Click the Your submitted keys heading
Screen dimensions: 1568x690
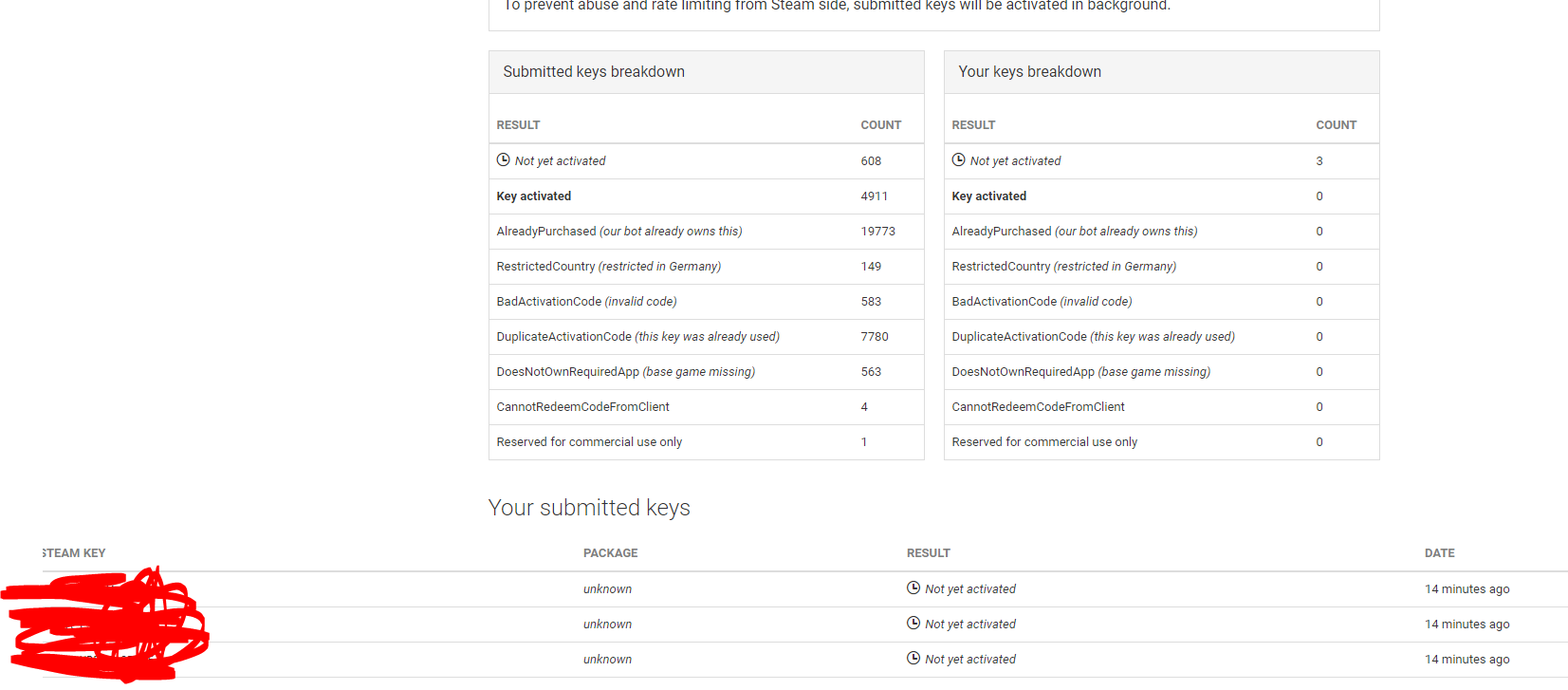pyautogui.click(x=589, y=508)
